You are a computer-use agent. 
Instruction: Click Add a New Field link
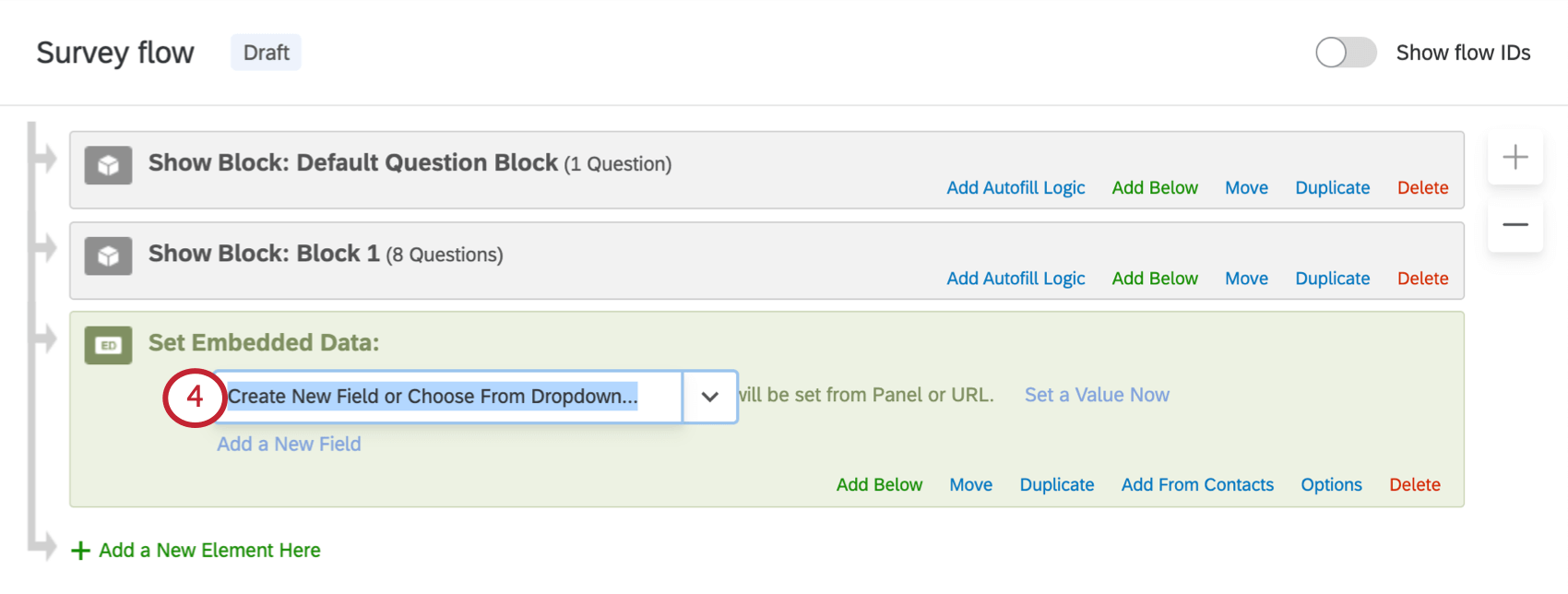click(x=289, y=444)
